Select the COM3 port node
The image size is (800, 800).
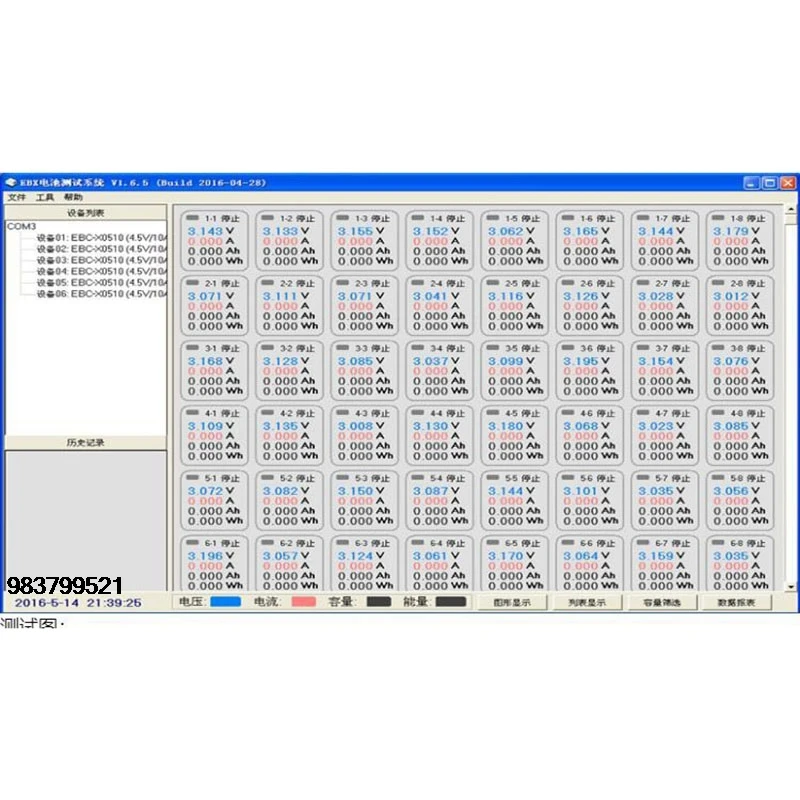tap(21, 227)
